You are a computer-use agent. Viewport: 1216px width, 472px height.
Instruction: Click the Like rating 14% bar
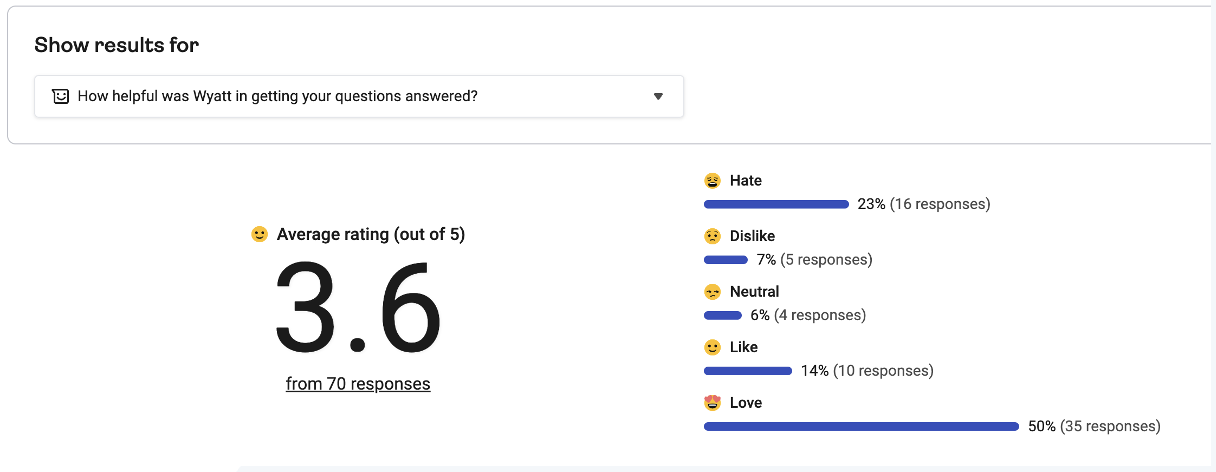point(748,371)
